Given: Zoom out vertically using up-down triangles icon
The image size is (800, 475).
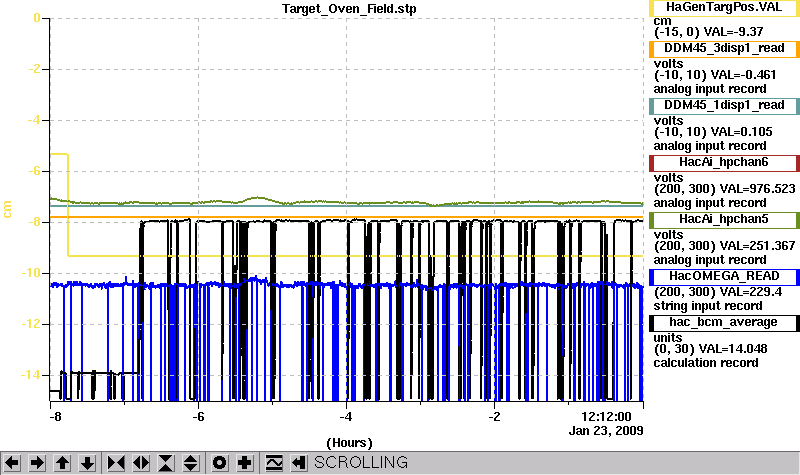Looking at the screenshot, I should (191, 463).
